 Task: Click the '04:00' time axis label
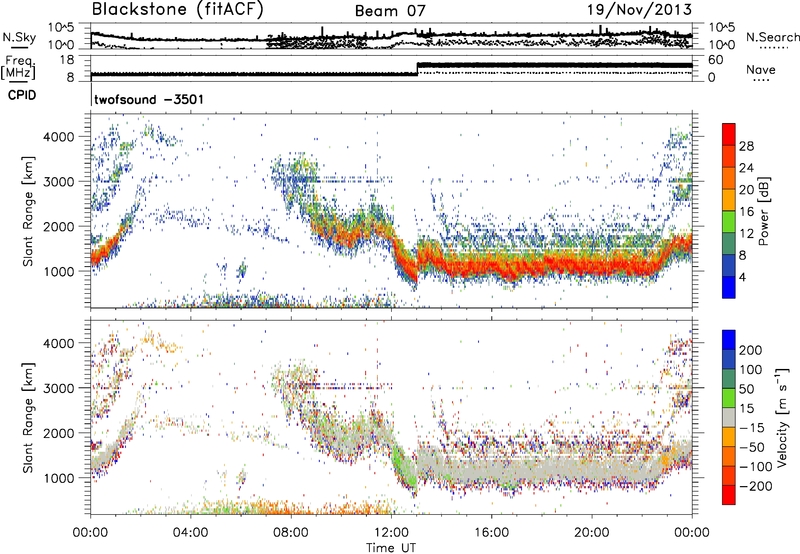(191, 532)
